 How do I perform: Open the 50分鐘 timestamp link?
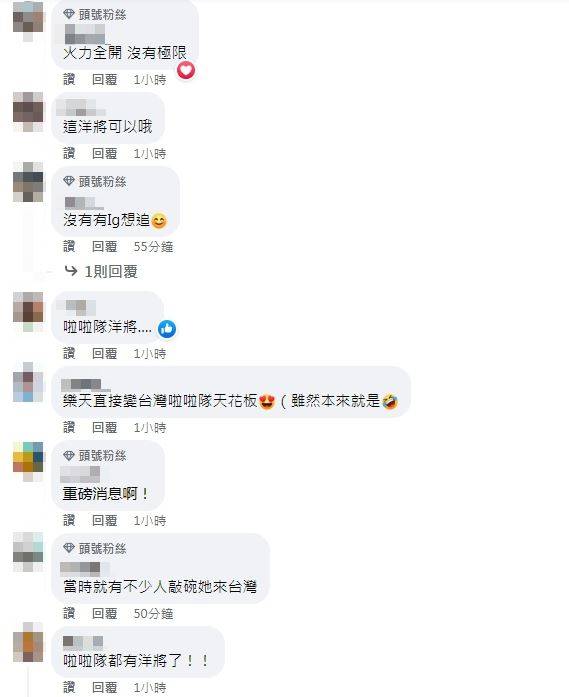coord(153,614)
